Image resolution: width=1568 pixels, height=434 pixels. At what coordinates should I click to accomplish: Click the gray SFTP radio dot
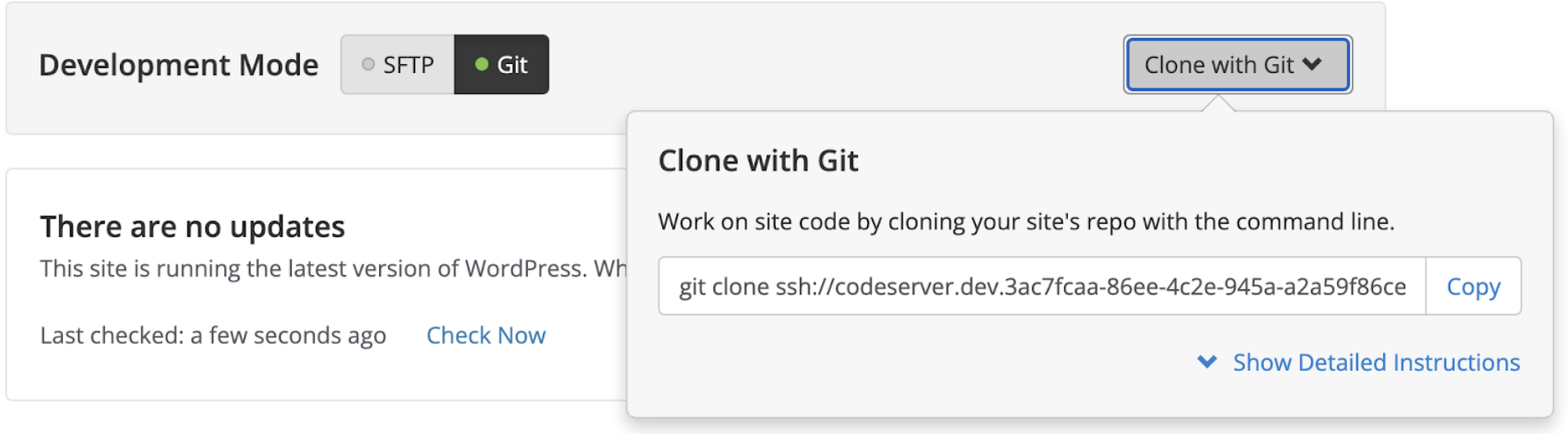368,64
